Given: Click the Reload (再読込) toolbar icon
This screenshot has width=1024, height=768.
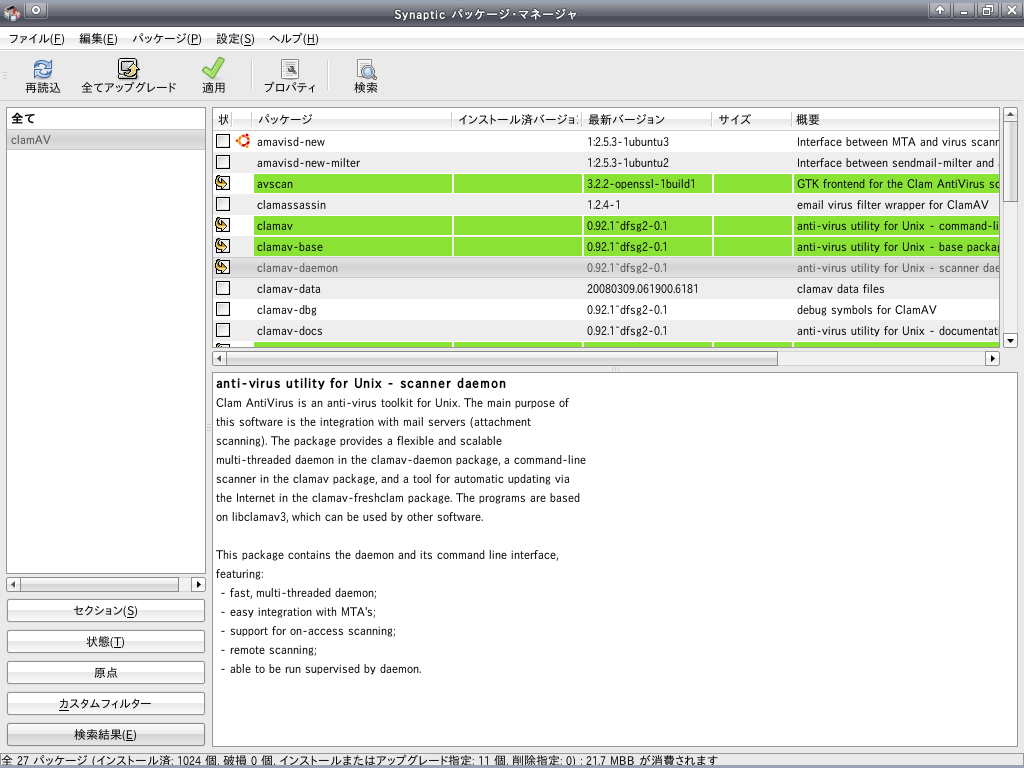Looking at the screenshot, I should (x=42, y=69).
